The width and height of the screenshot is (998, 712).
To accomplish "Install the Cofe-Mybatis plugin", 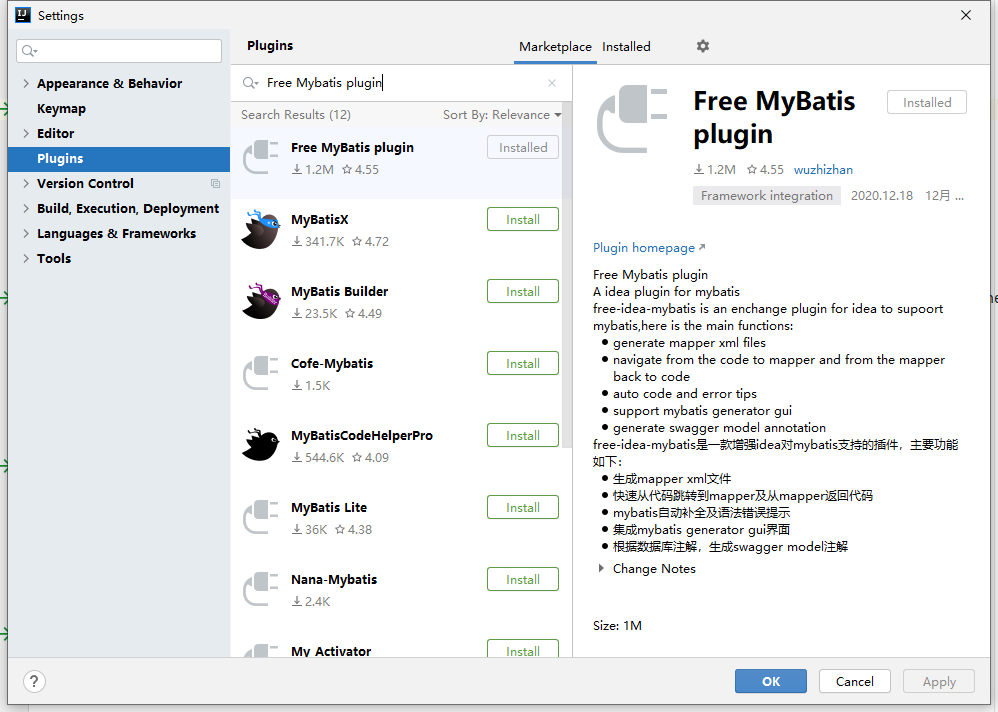I will pyautogui.click(x=523, y=363).
